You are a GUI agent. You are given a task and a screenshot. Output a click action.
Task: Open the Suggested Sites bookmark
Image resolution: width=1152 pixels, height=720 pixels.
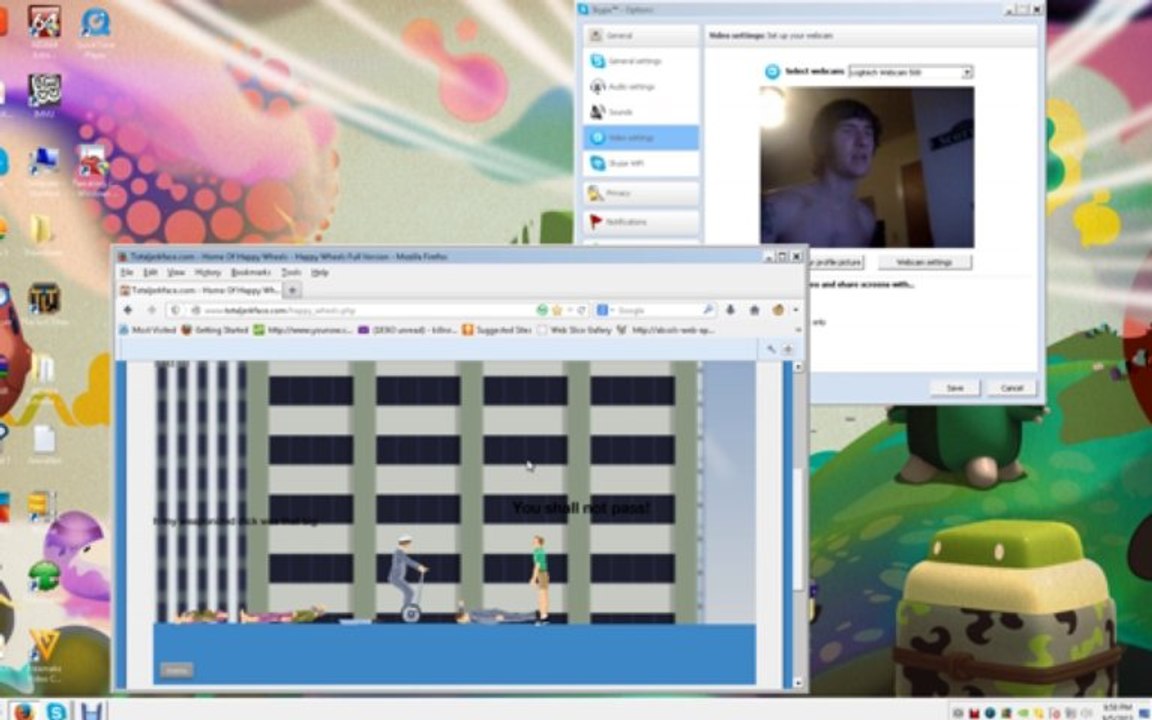pyautogui.click(x=497, y=331)
